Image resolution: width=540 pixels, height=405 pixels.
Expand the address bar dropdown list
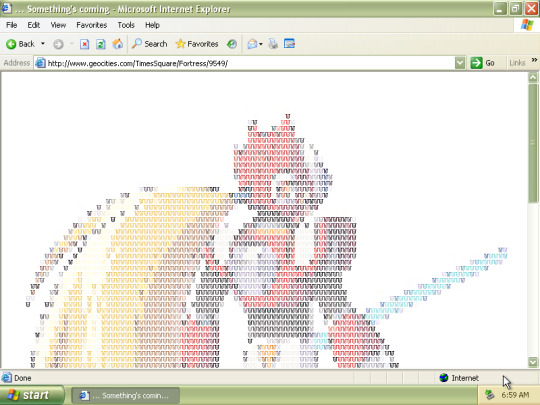click(460, 63)
